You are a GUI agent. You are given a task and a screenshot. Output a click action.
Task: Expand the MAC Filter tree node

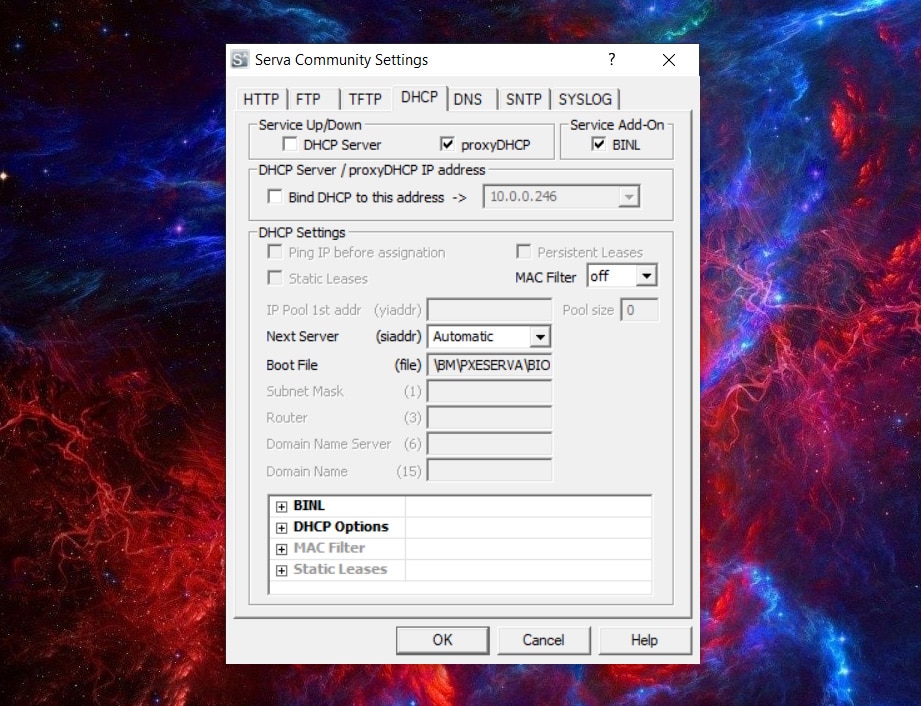click(x=281, y=549)
